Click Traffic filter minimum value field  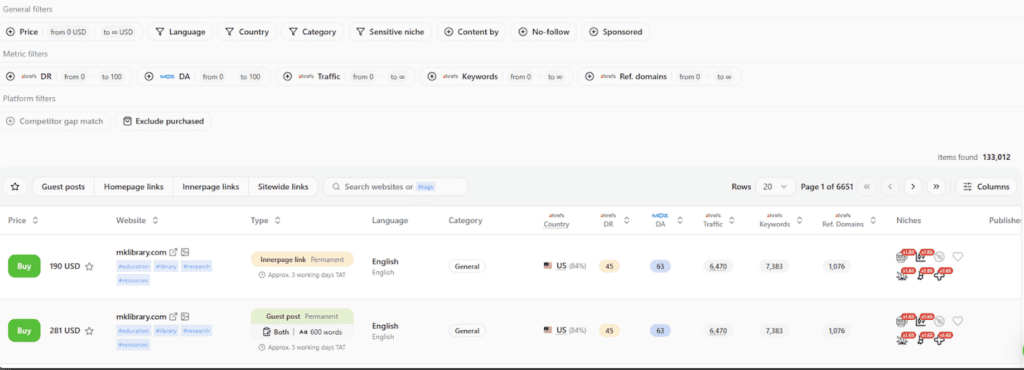point(363,77)
